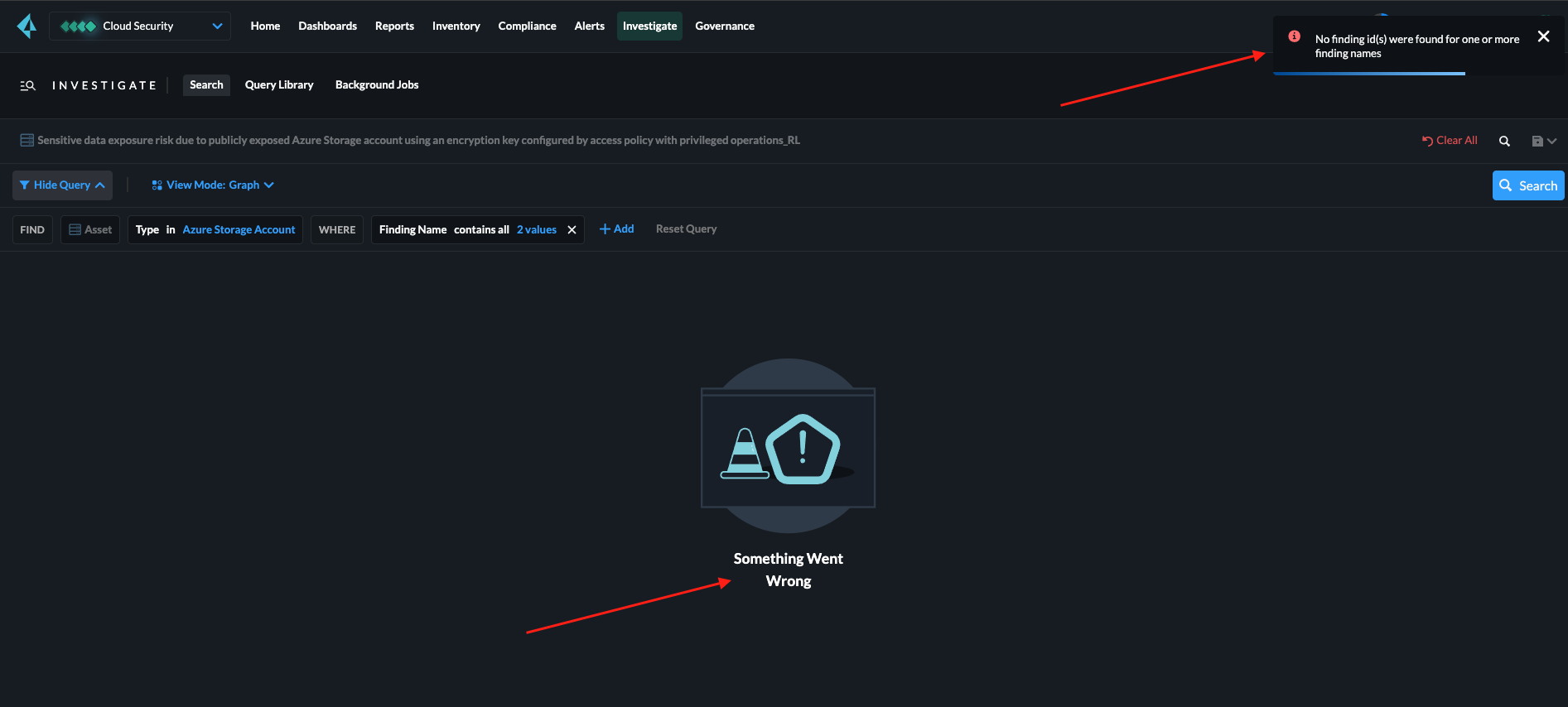The image size is (1568, 707).
Task: Run the blue Search button
Action: pyautogui.click(x=1528, y=185)
